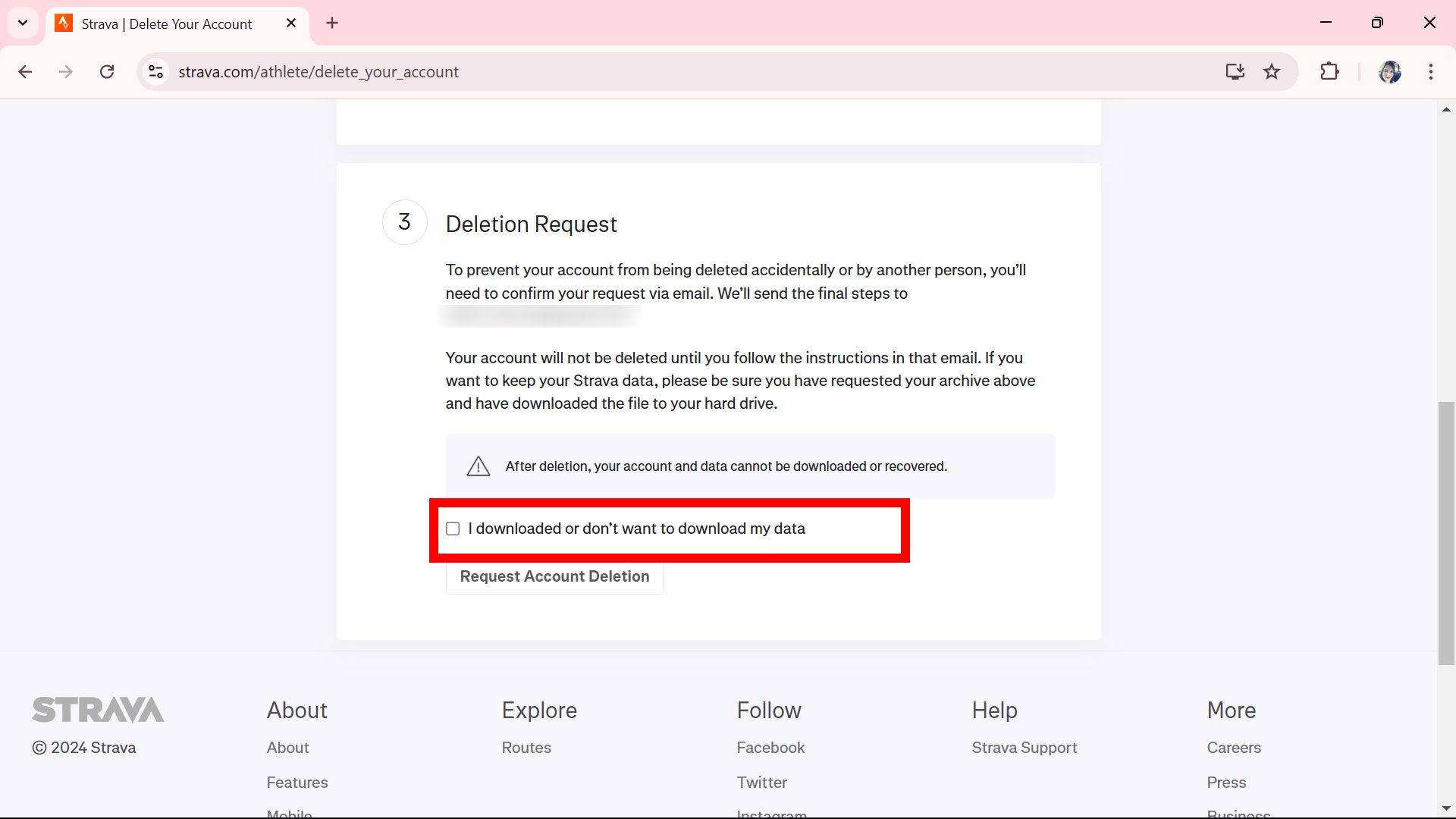Screen dimensions: 1456x819
Task: Reload the Strava page
Action: tap(108, 71)
